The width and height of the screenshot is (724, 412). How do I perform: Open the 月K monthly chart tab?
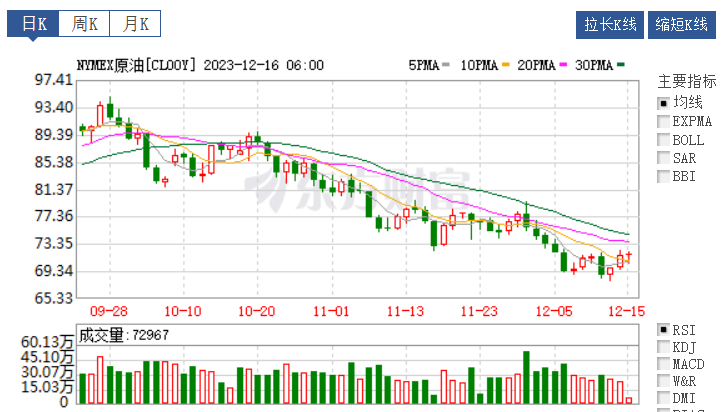coord(134,24)
